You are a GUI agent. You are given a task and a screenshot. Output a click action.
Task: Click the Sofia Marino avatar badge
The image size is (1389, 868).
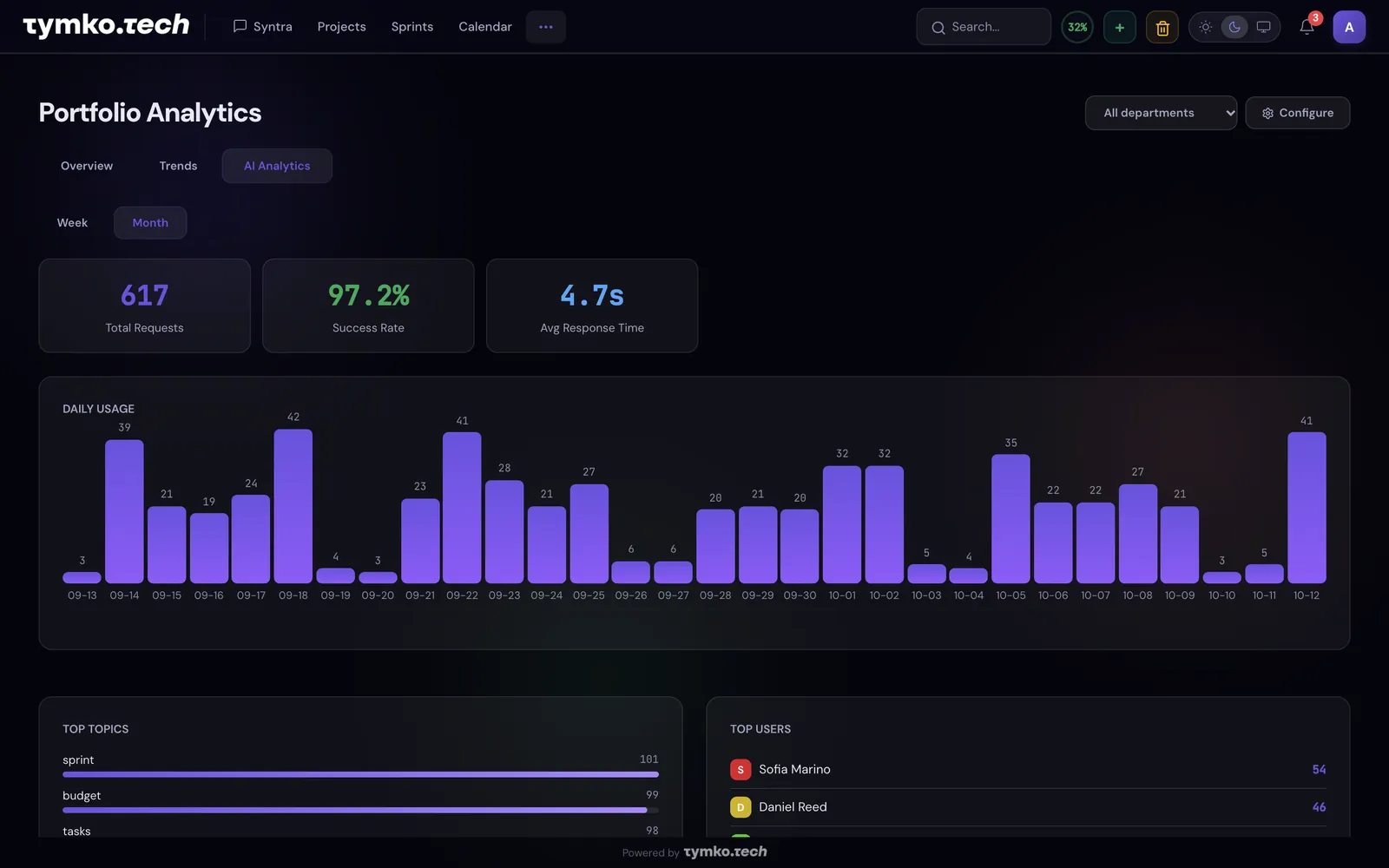click(741, 770)
